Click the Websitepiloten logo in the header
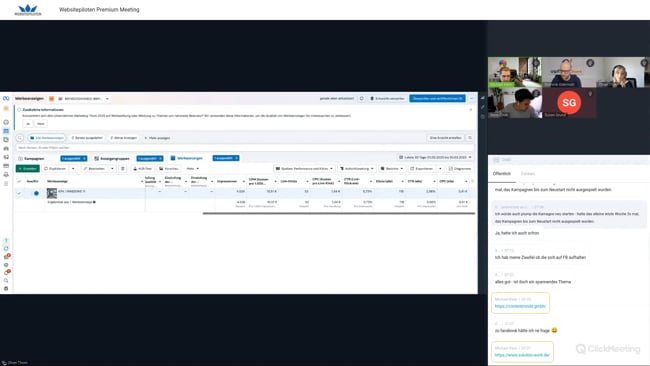650x366 pixels. tap(28, 10)
